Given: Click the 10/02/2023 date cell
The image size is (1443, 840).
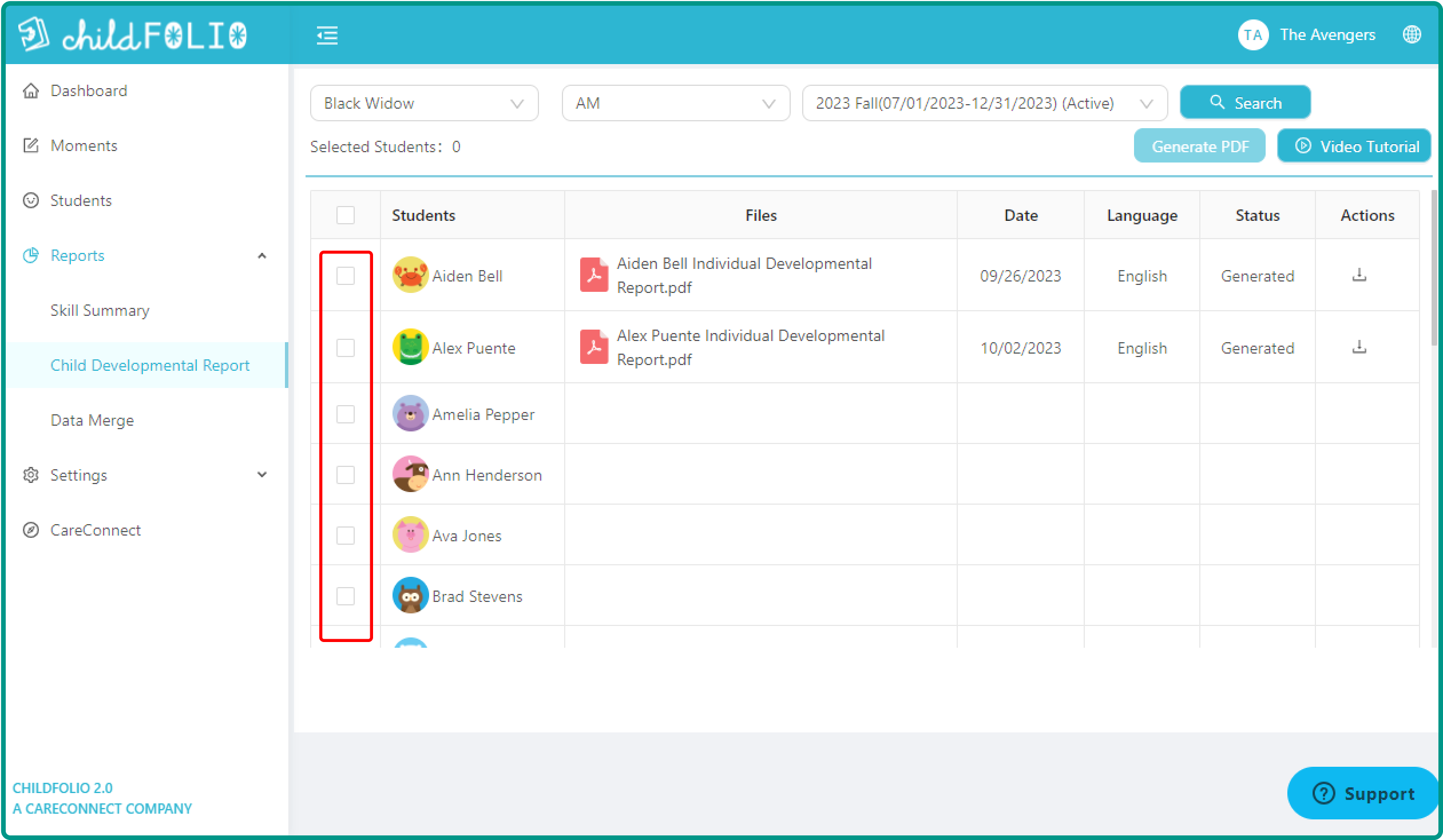Looking at the screenshot, I should [1020, 348].
